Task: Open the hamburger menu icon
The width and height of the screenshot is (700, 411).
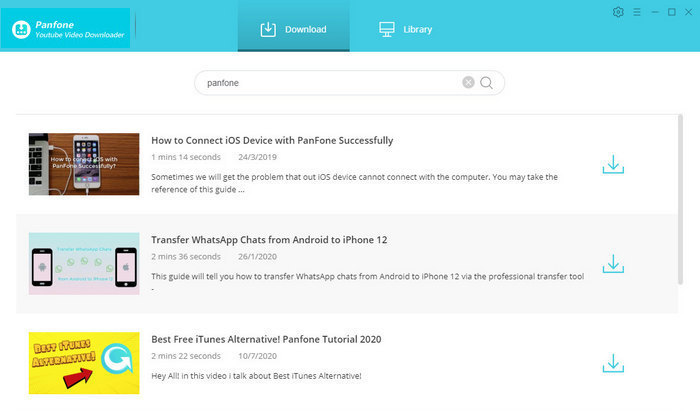Action: coord(637,12)
